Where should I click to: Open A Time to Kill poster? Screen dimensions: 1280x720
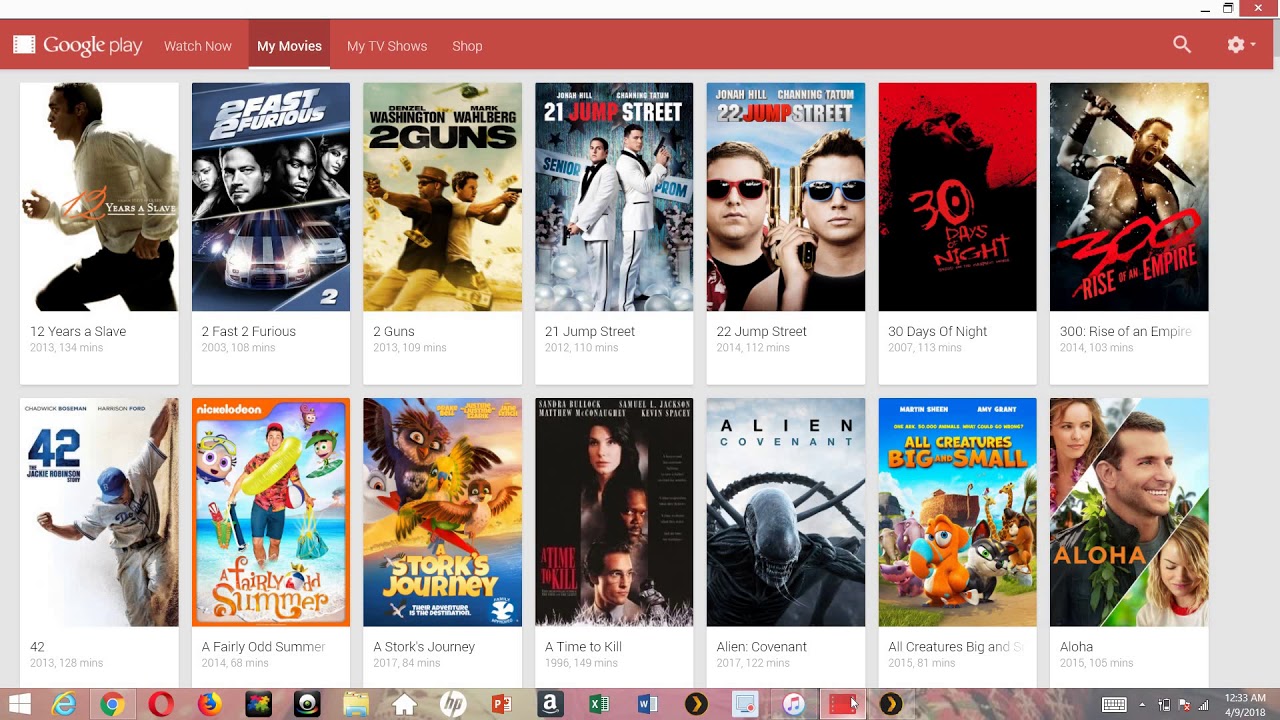point(614,512)
